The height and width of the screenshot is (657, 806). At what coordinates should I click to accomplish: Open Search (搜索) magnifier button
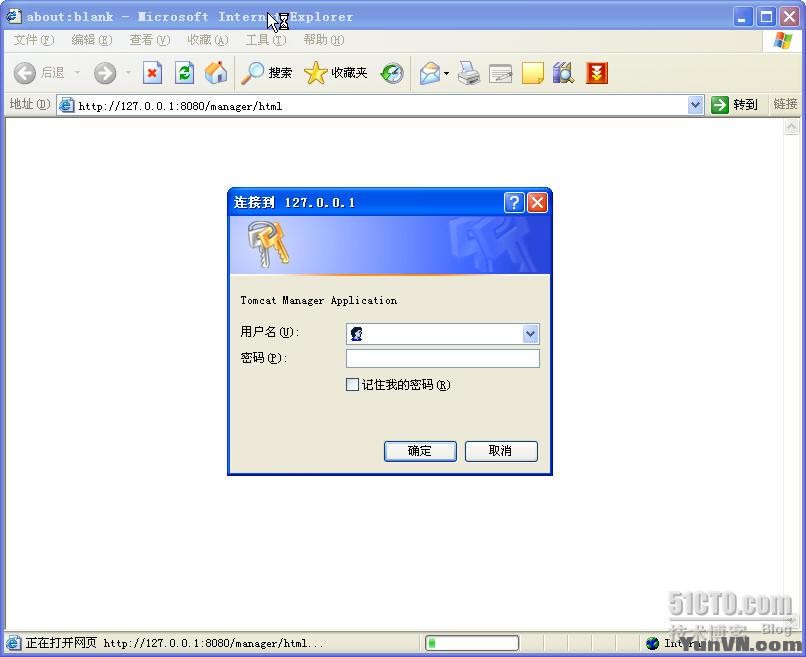267,73
